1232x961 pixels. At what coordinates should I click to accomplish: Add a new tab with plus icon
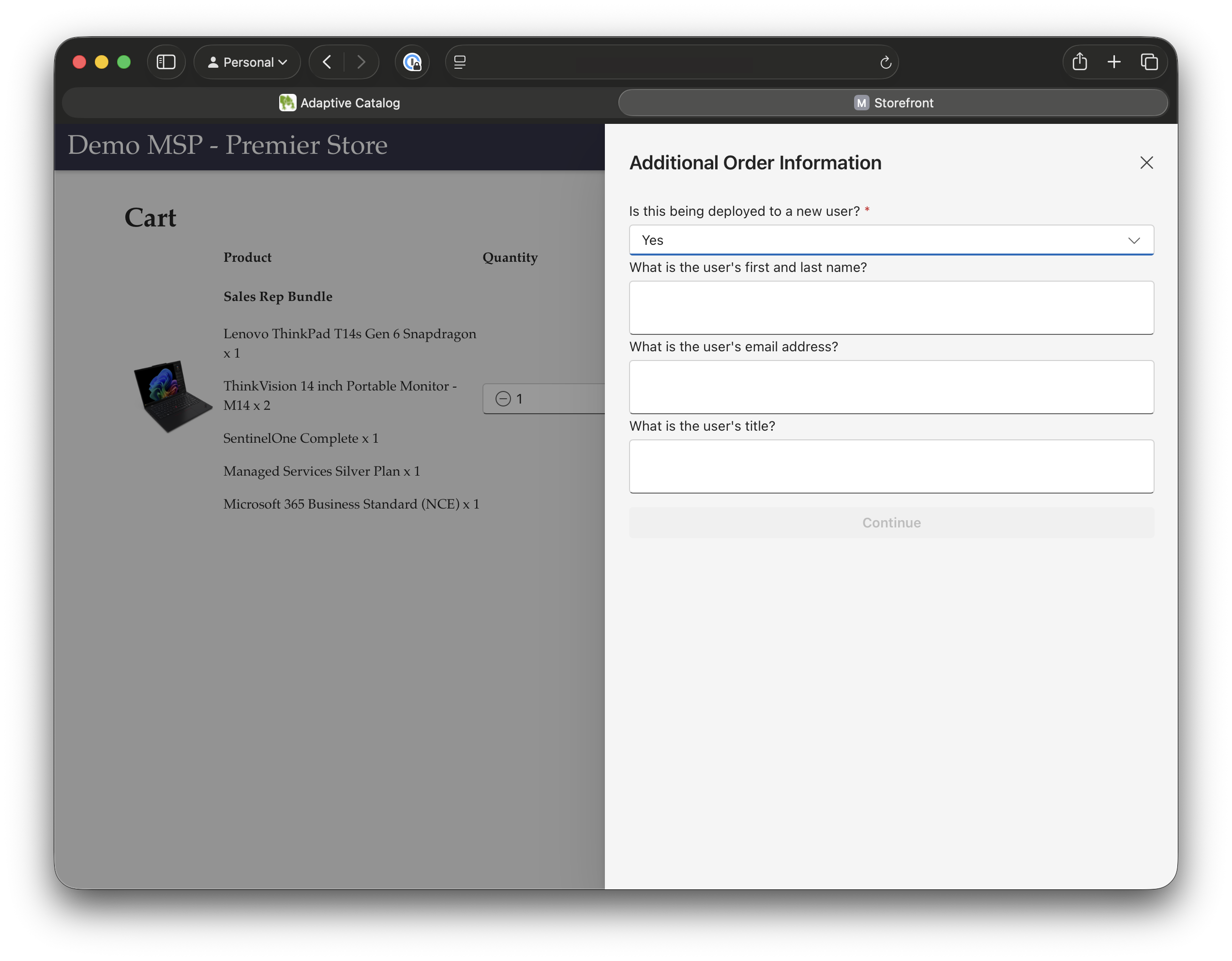(1113, 62)
